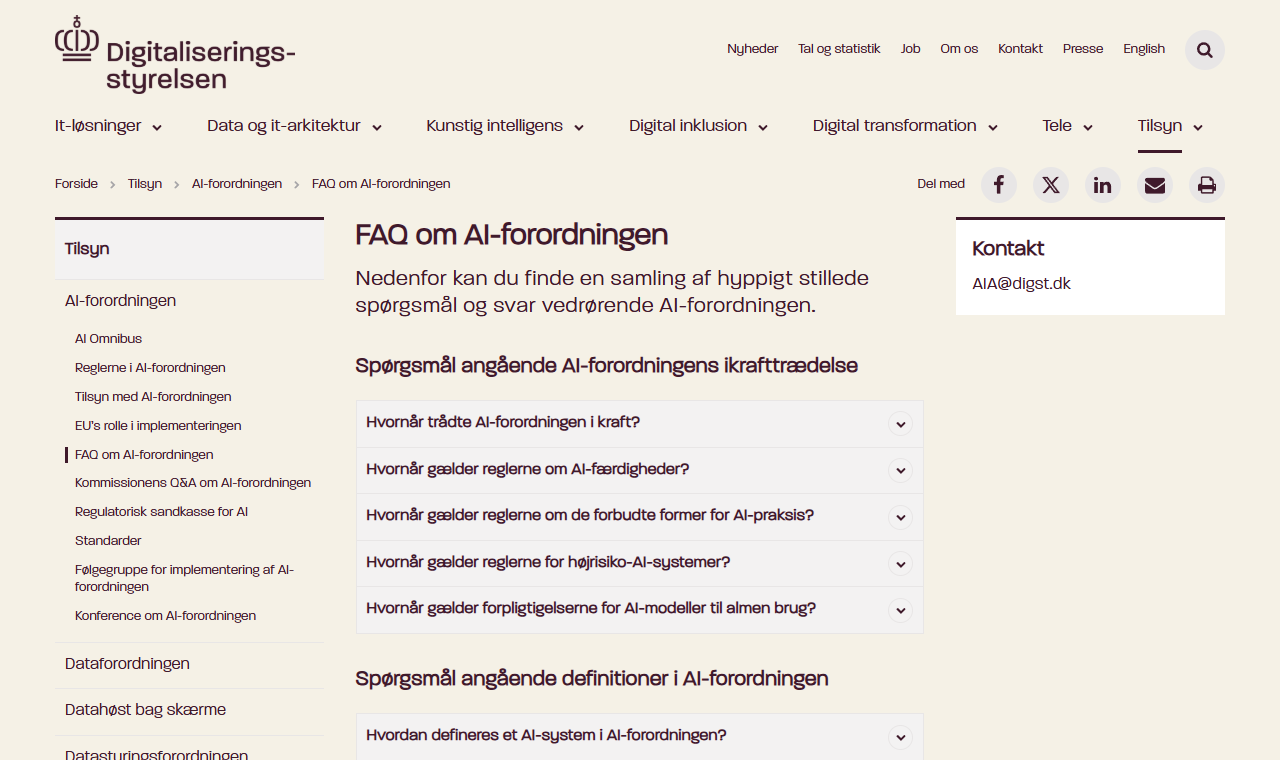Open top Kontakt link
The height and width of the screenshot is (760, 1280).
(x=1020, y=49)
